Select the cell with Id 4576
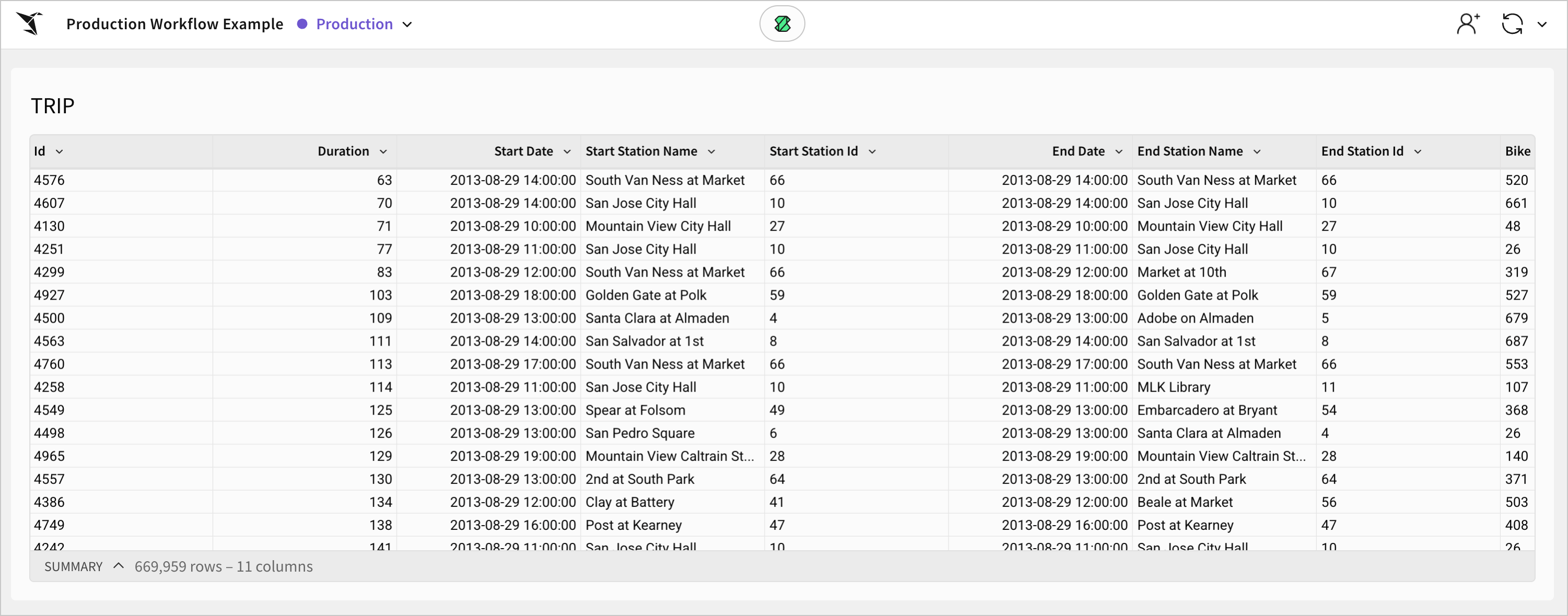Viewport: 1568px width, 616px height. tap(49, 180)
